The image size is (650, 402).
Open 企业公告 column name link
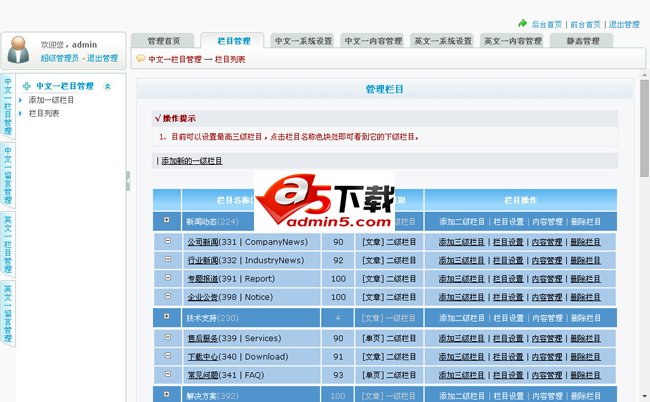click(x=203, y=297)
